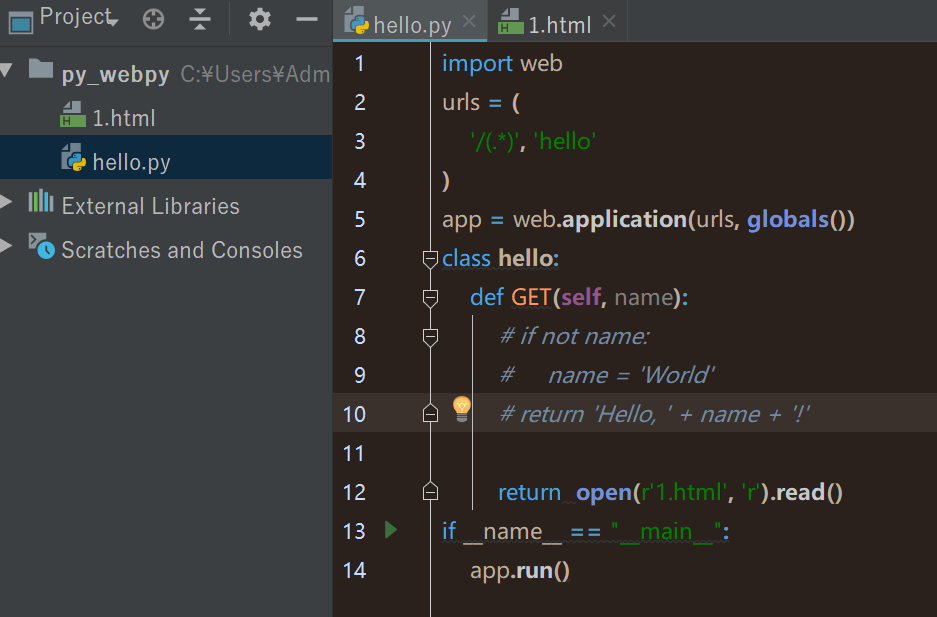The image size is (937, 617).
Task: Open Project panel settings gear
Action: (x=259, y=19)
